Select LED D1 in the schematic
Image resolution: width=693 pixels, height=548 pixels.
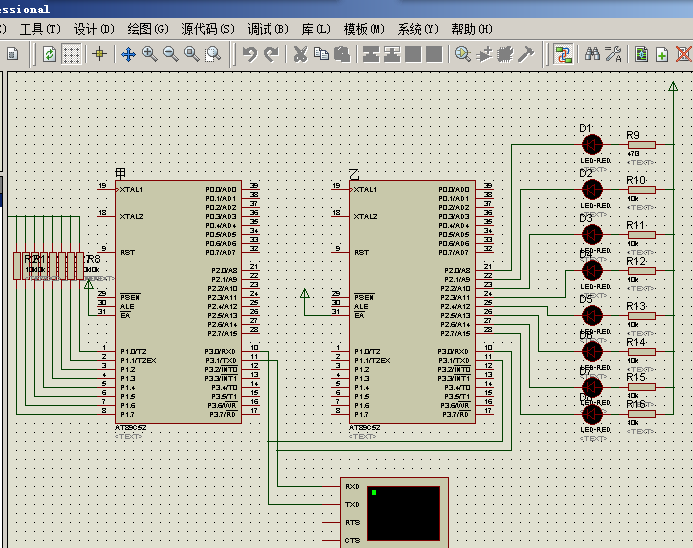pyautogui.click(x=592, y=144)
